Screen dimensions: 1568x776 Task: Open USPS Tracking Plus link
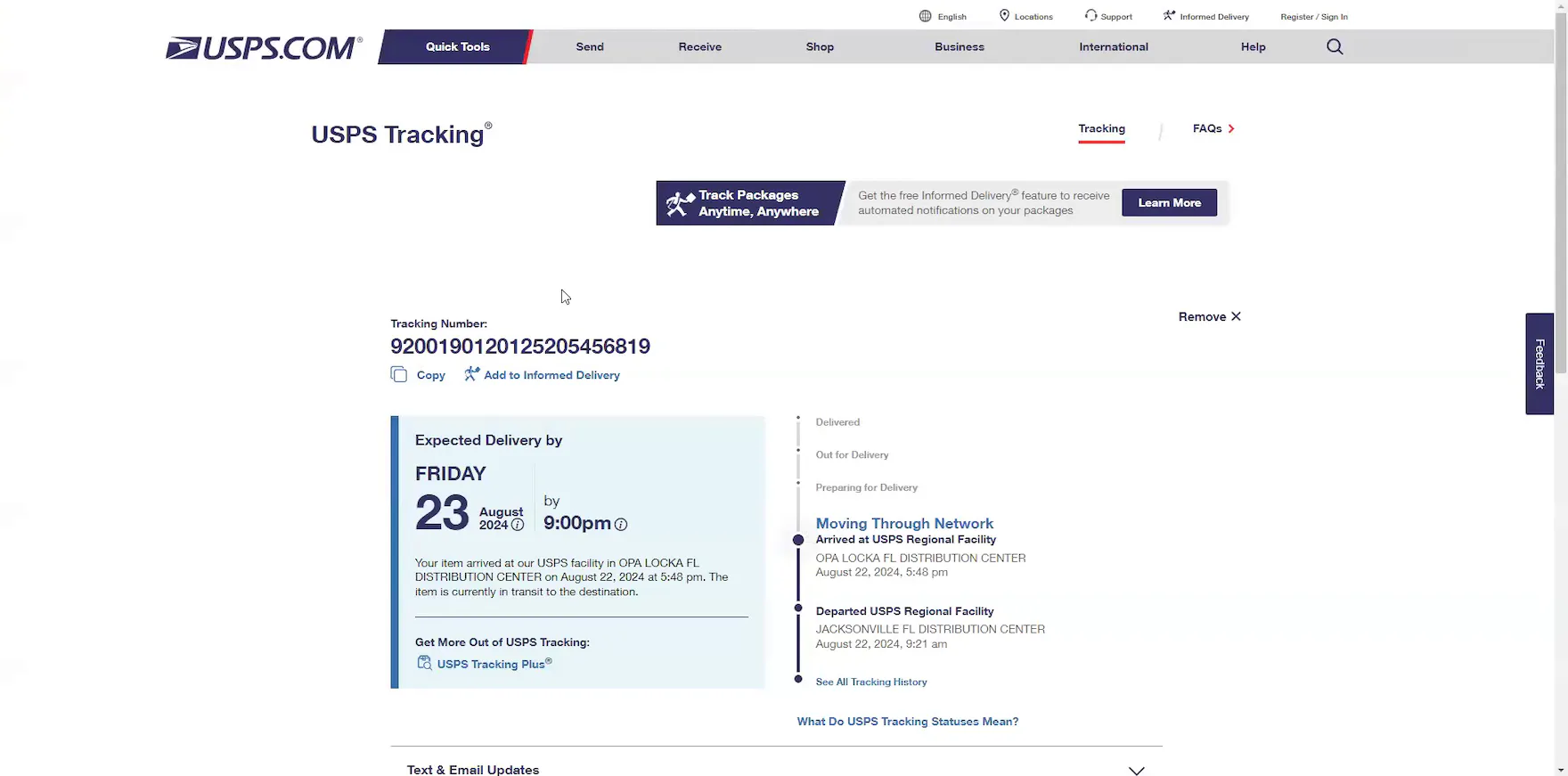click(x=494, y=664)
